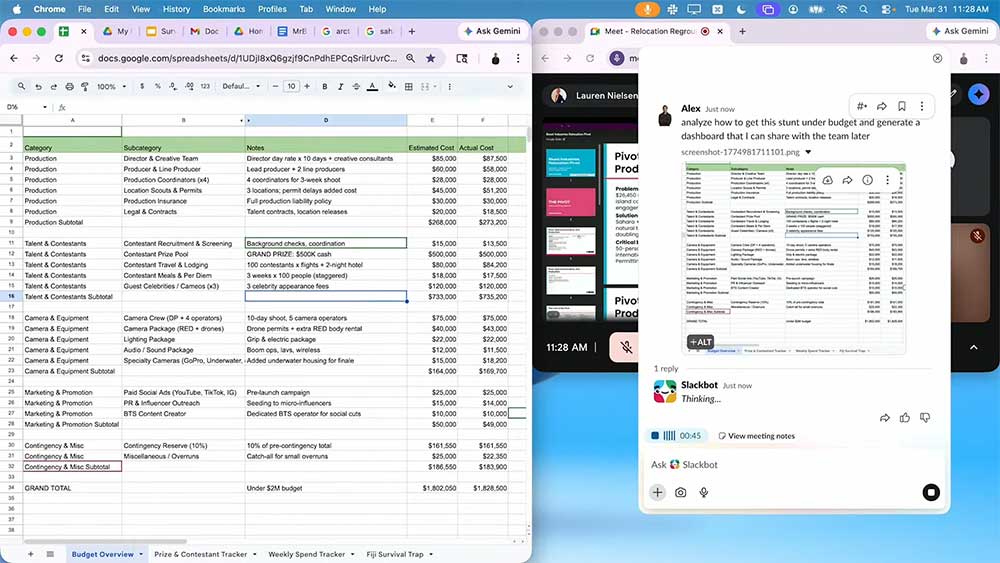Stop Slackbot's response with stop button

tap(931, 492)
